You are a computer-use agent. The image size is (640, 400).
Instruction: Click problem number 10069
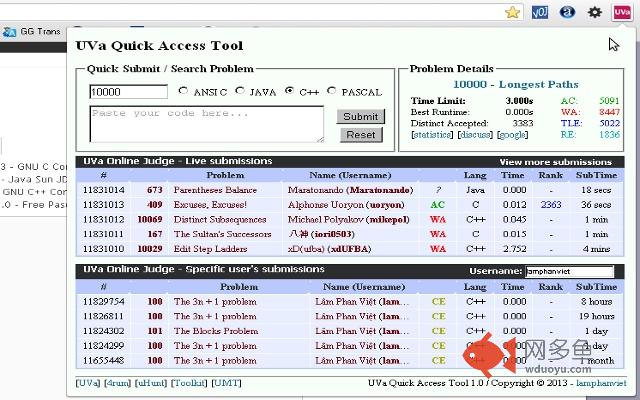pyautogui.click(x=150, y=220)
